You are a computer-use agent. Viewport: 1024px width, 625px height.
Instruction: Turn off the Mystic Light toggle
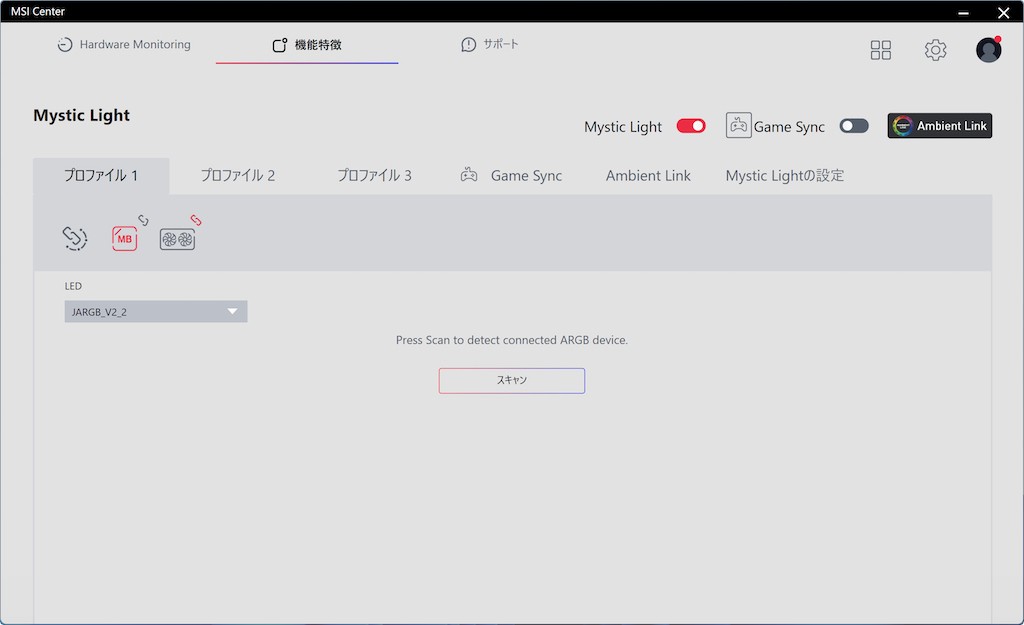click(691, 126)
